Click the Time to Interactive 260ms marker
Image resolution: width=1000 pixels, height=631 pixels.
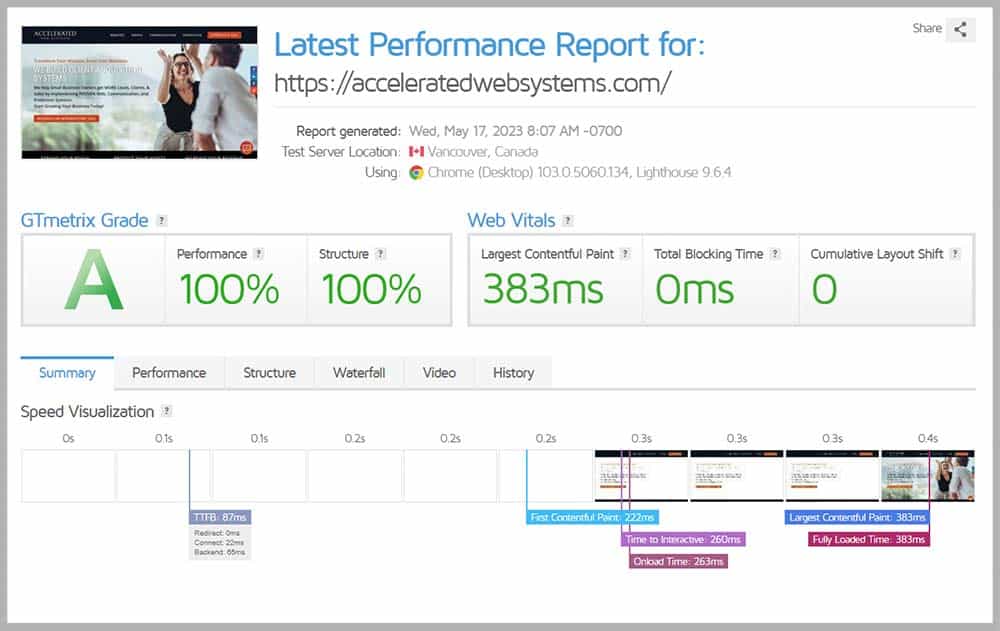click(683, 539)
